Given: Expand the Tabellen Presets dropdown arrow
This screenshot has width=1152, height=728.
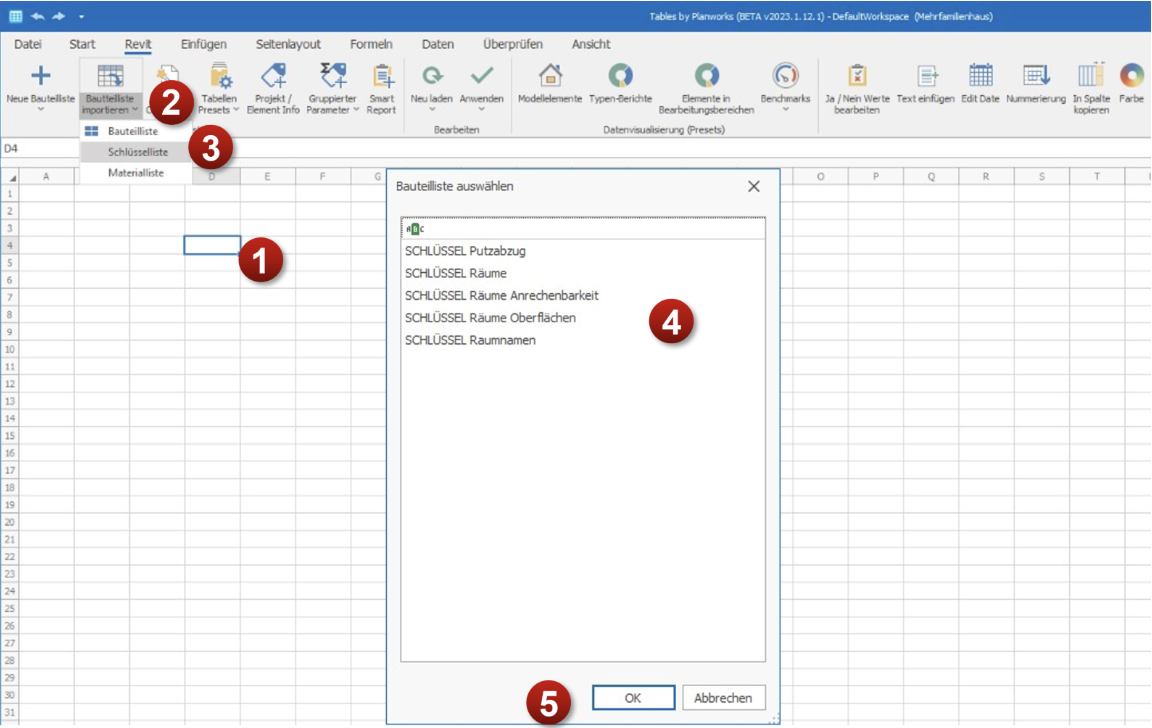Looking at the screenshot, I should [236, 110].
